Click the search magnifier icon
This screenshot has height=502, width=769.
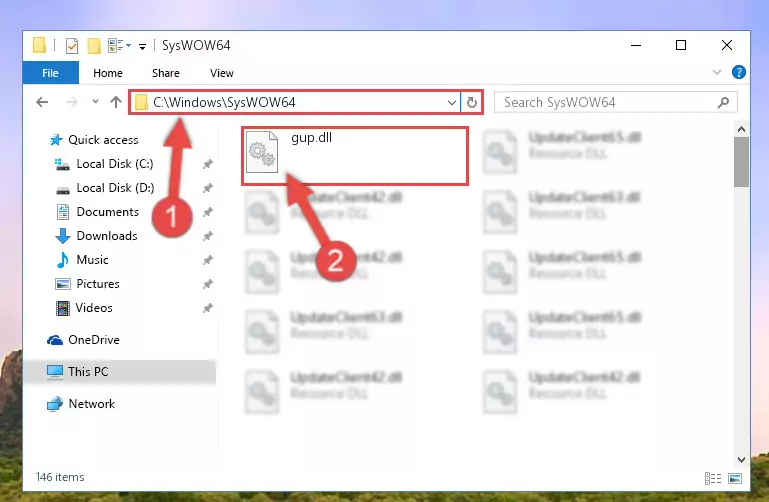723,102
